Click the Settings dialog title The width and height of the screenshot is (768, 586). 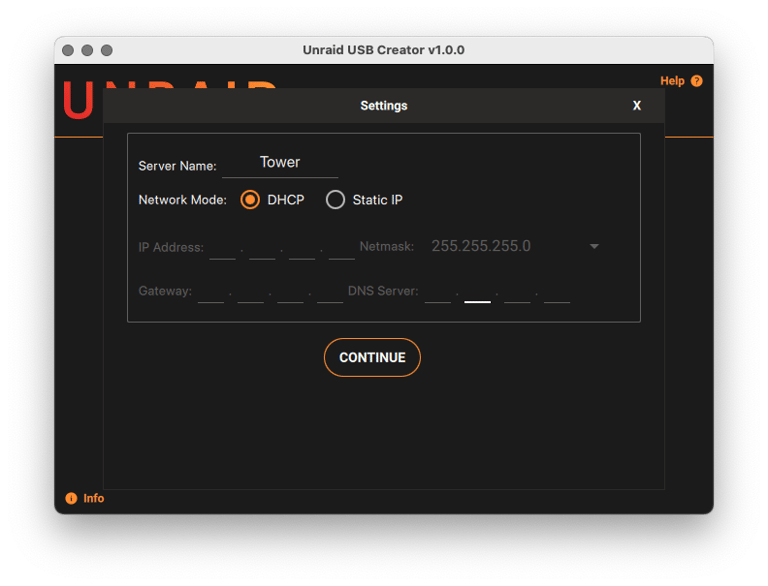(384, 105)
